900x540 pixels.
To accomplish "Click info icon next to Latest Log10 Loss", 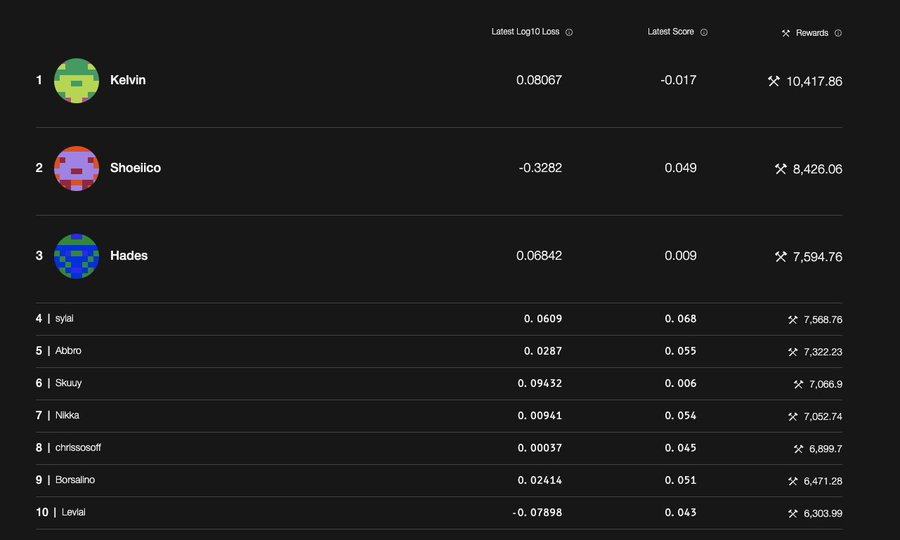I will click(x=569, y=33).
